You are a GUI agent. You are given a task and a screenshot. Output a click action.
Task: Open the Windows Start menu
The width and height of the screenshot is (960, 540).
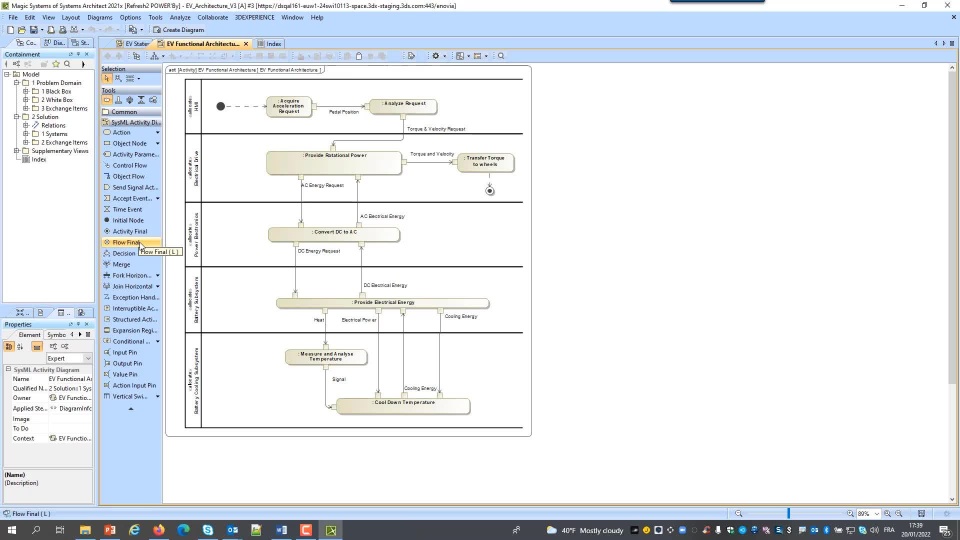coord(12,530)
